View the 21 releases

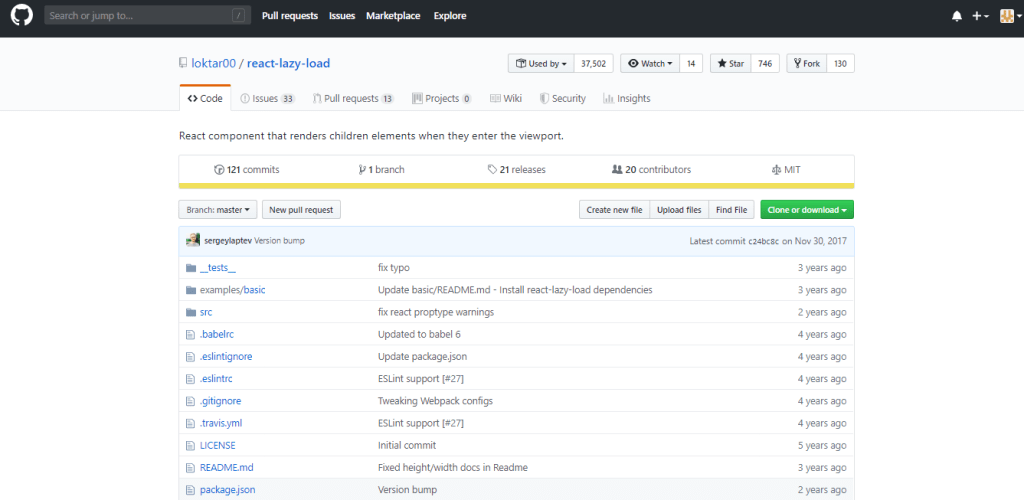tap(517, 170)
